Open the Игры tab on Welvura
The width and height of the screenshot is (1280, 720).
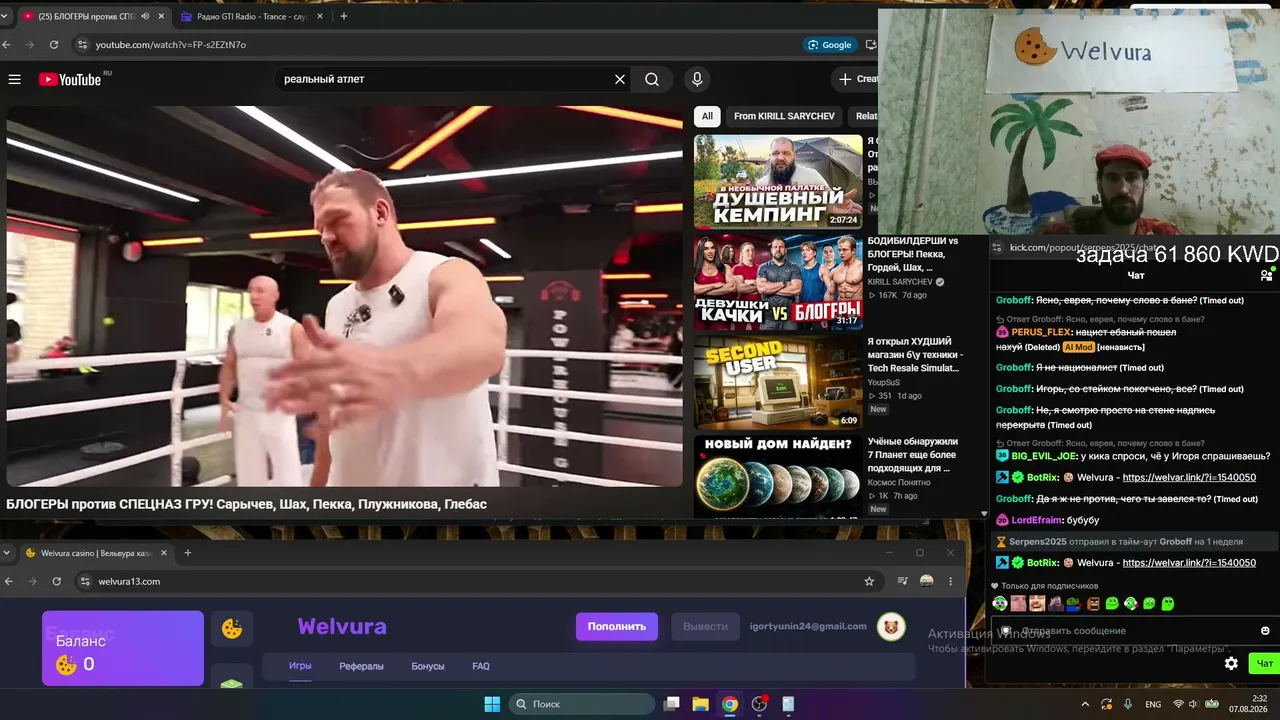[300, 666]
